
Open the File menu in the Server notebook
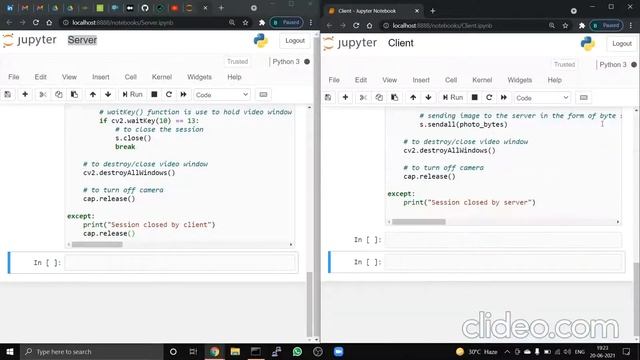tap(14, 77)
